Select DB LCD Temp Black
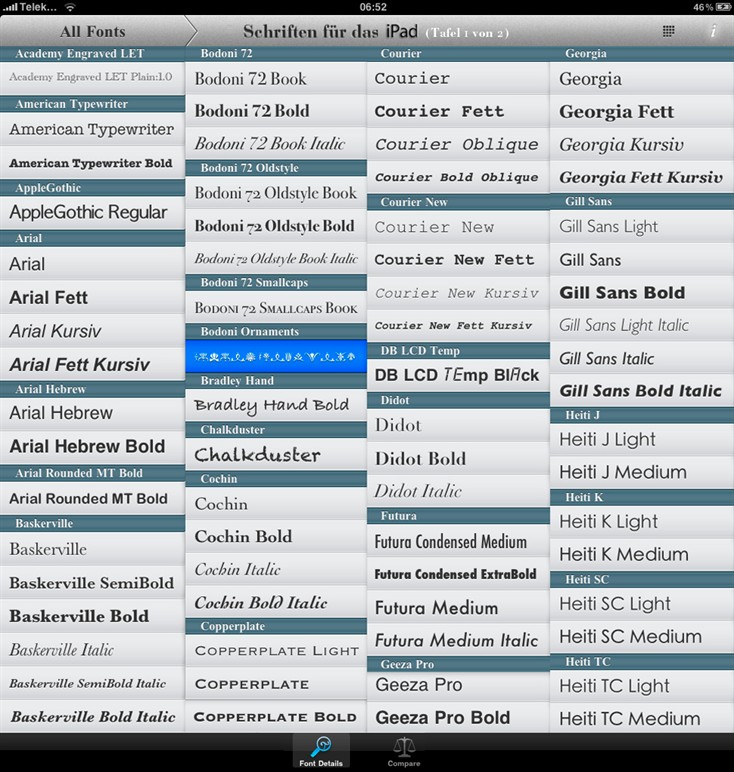734x772 pixels. pyautogui.click(x=458, y=375)
